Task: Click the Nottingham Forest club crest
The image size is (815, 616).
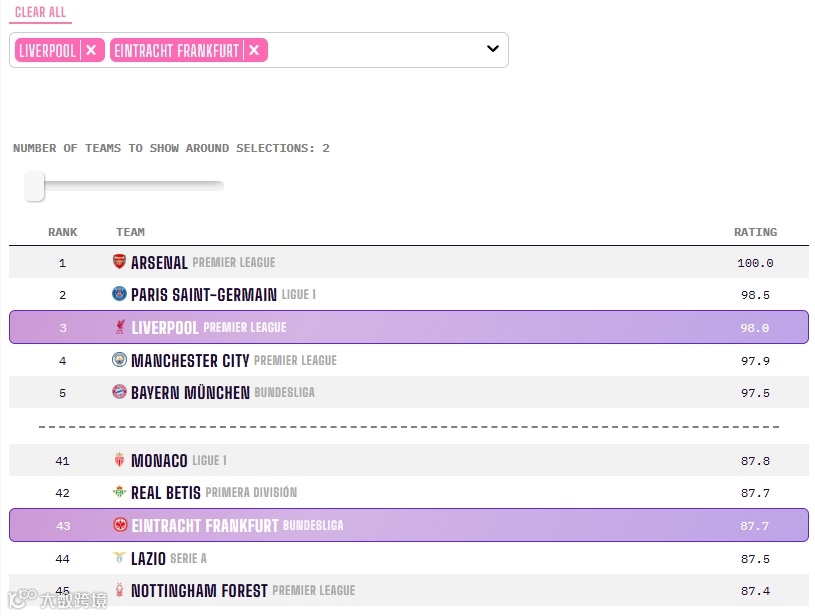Action: click(x=120, y=589)
